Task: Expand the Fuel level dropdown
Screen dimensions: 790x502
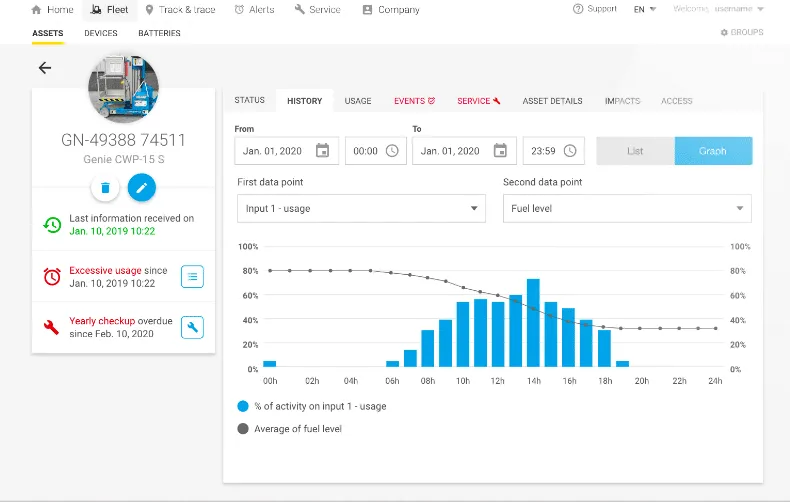Action: point(626,209)
